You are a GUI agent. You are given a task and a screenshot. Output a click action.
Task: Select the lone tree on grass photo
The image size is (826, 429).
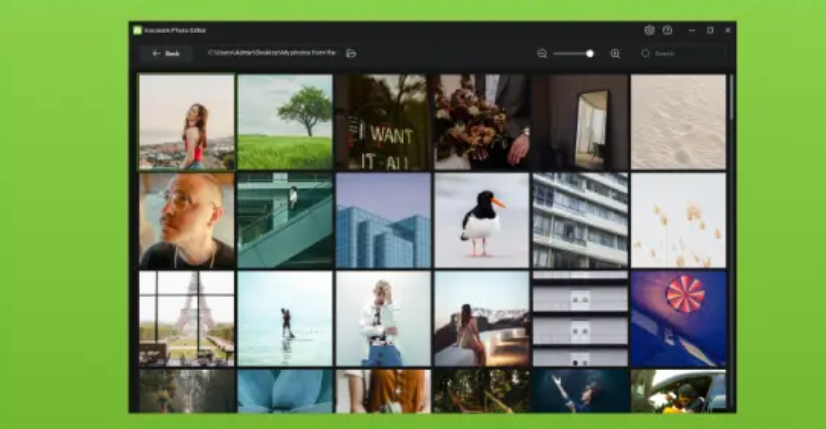pyautogui.click(x=285, y=122)
